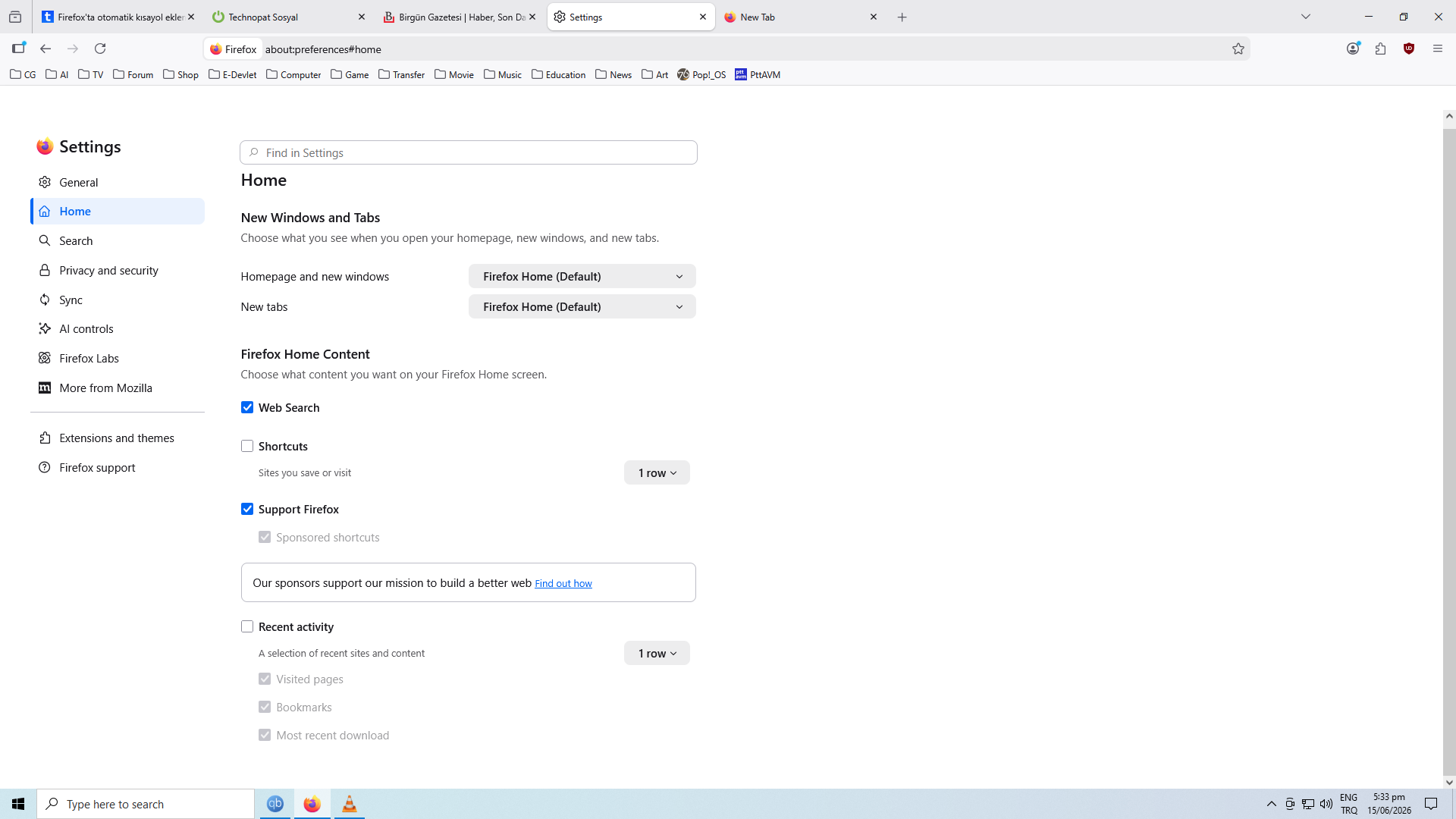Expand Shortcuts 1 row dropdown
Image resolution: width=1456 pixels, height=819 pixels.
tap(657, 472)
